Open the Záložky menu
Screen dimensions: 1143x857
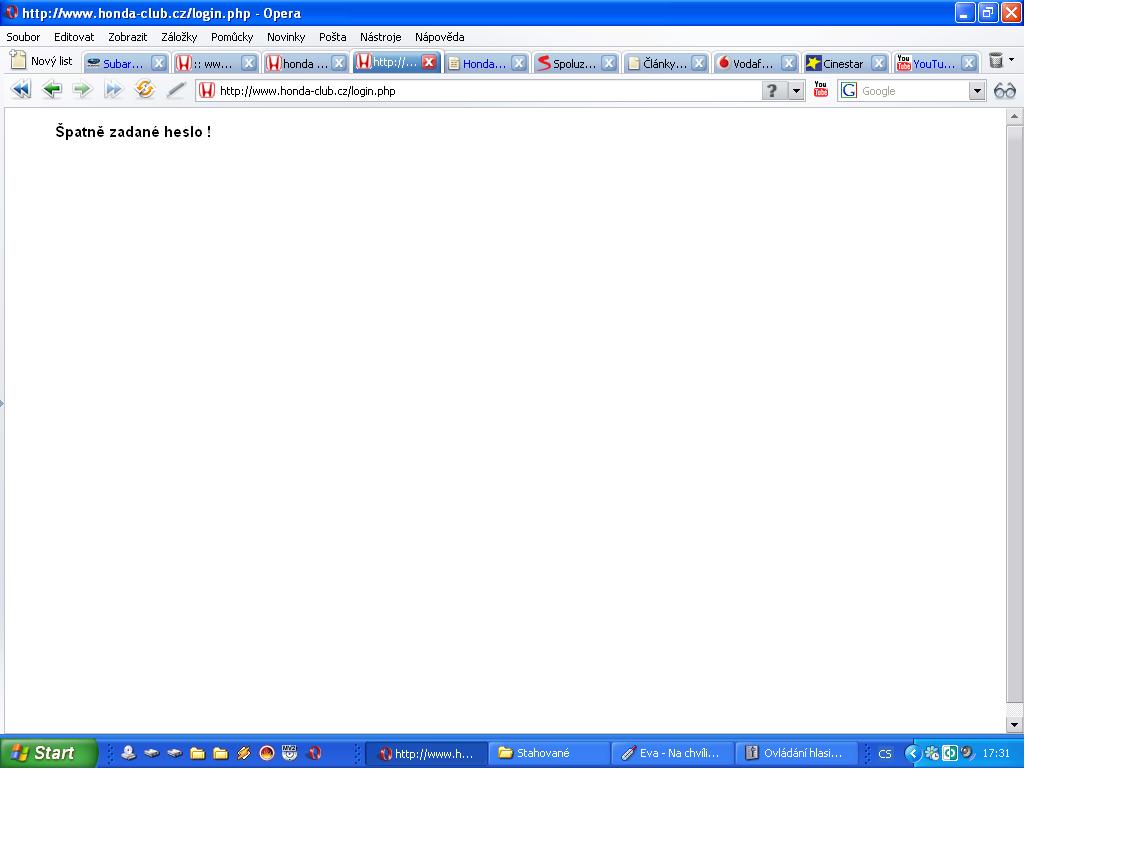pos(179,37)
